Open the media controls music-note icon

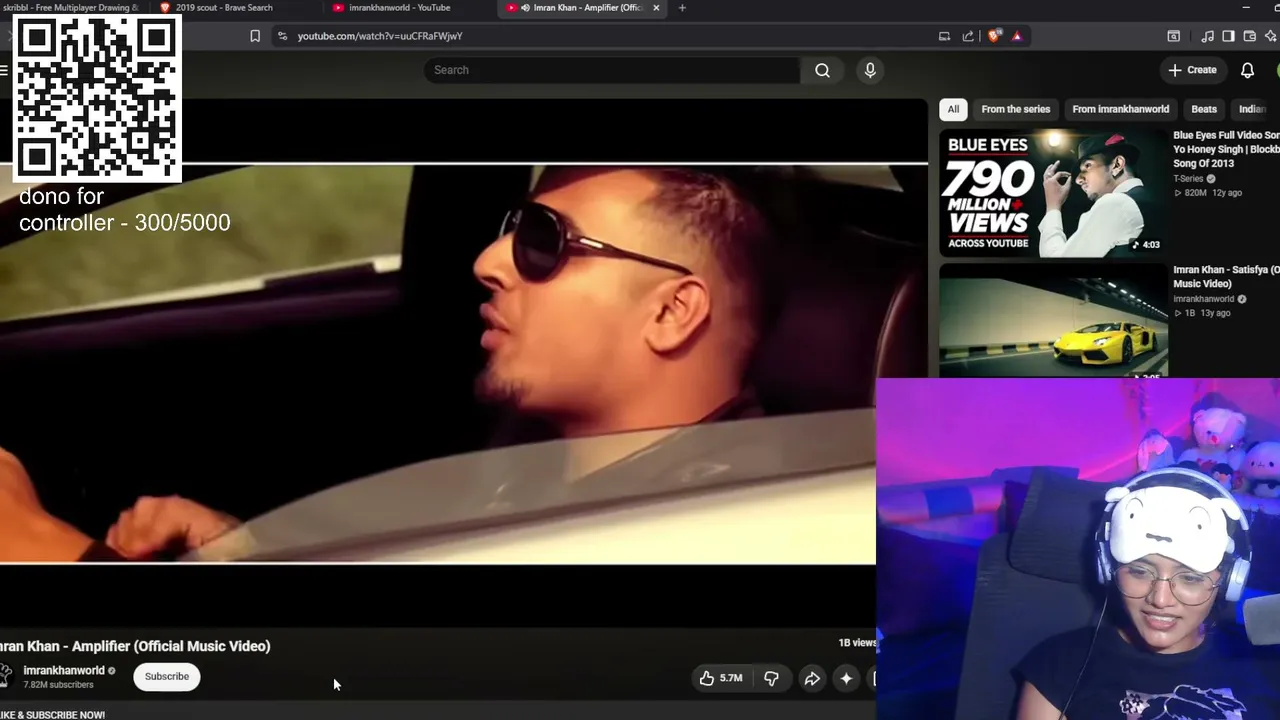pos(1207,36)
